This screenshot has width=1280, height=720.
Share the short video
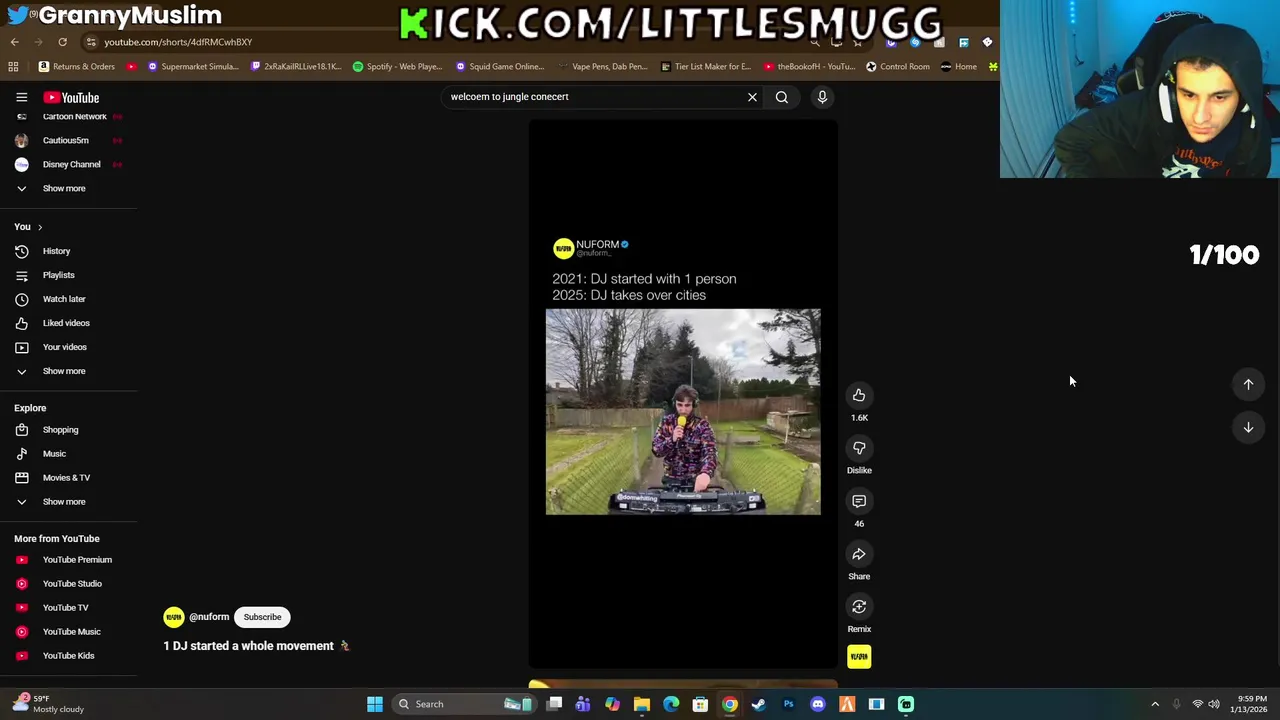pos(859,555)
